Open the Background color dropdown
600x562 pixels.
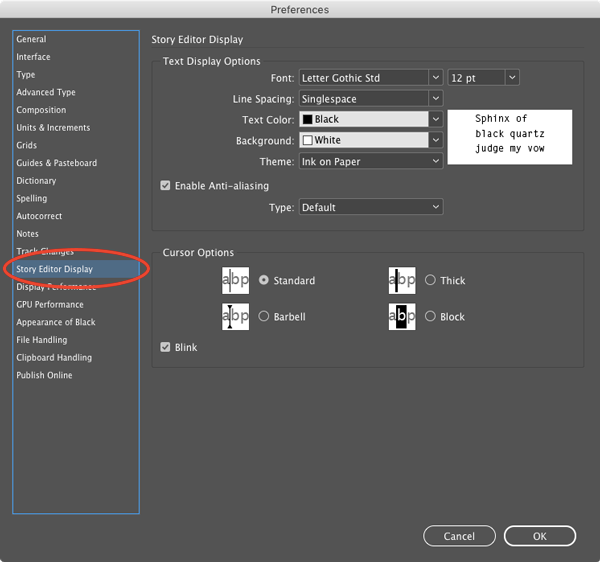click(x=371, y=140)
